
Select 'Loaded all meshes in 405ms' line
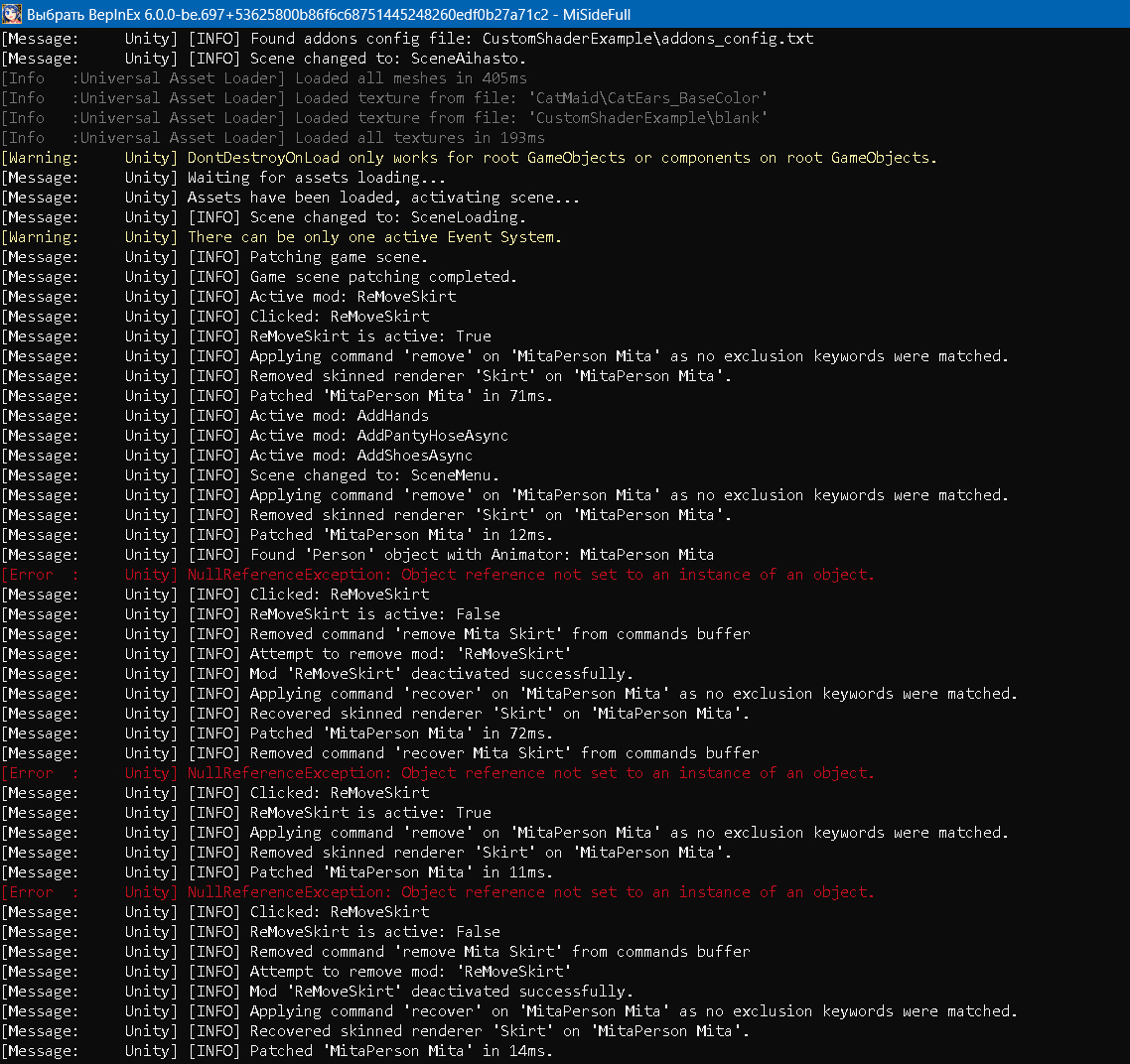coord(410,78)
